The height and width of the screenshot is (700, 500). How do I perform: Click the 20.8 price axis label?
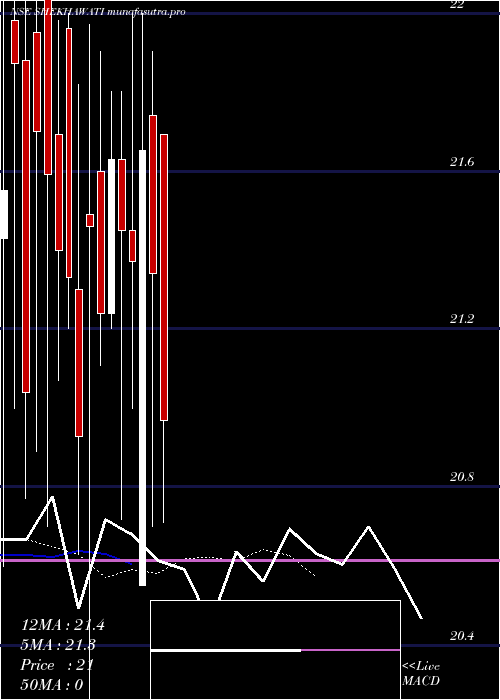tap(462, 477)
